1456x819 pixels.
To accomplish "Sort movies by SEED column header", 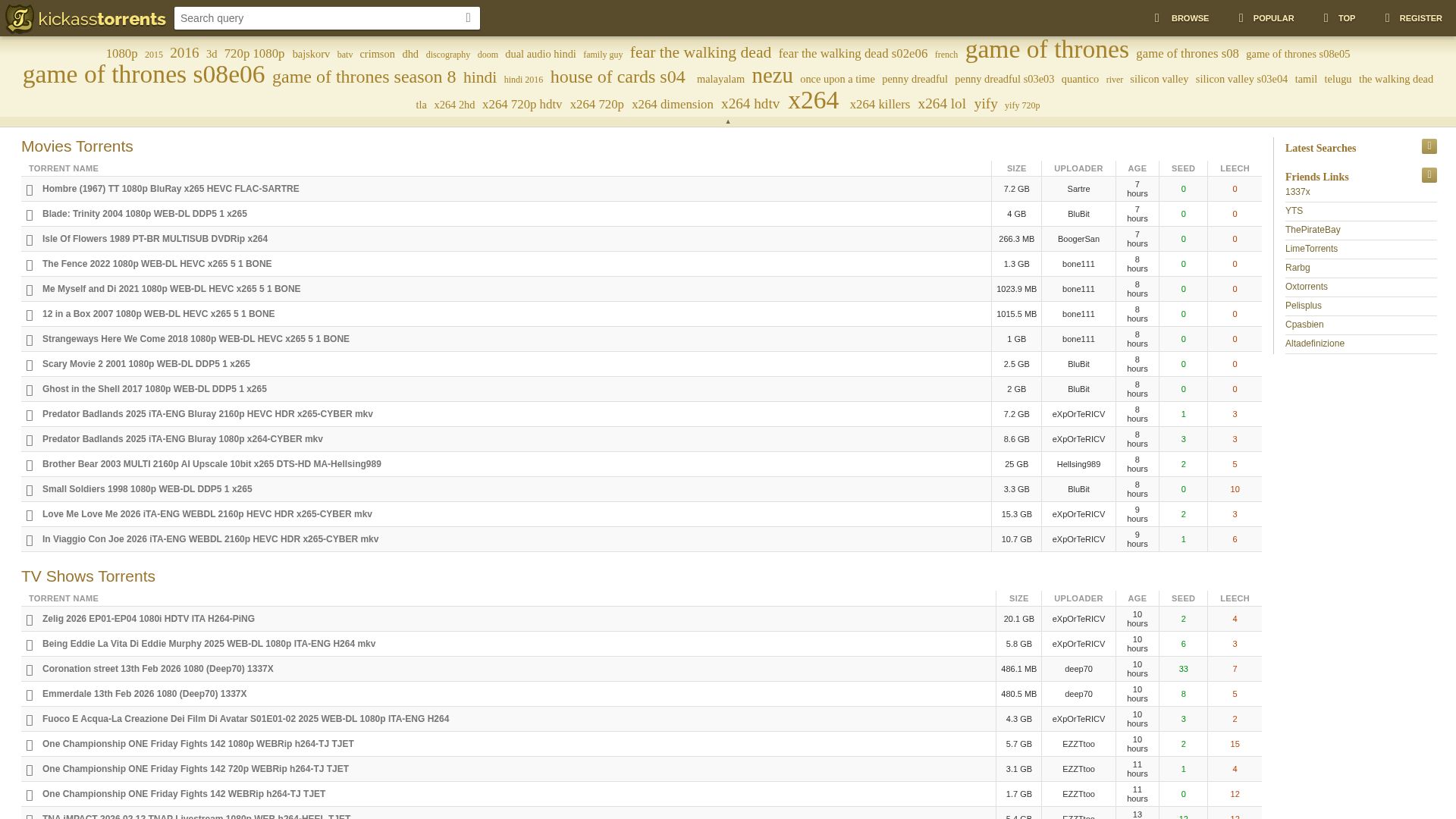I will click(1182, 168).
